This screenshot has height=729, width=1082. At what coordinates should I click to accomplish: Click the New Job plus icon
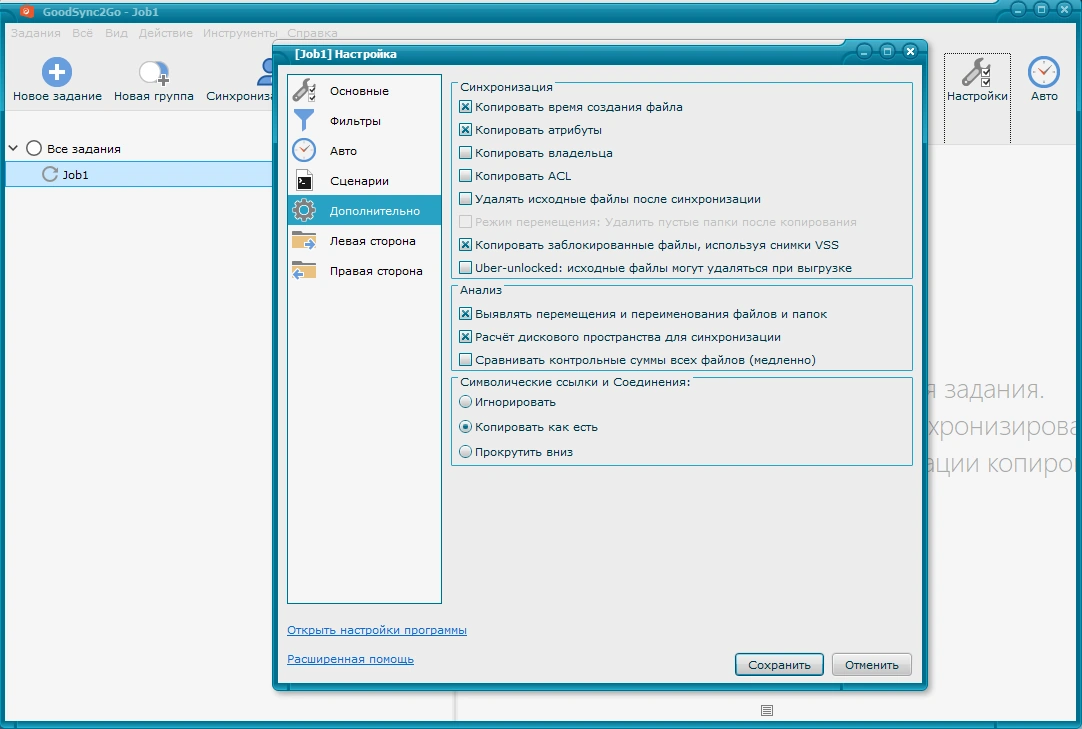(57, 72)
